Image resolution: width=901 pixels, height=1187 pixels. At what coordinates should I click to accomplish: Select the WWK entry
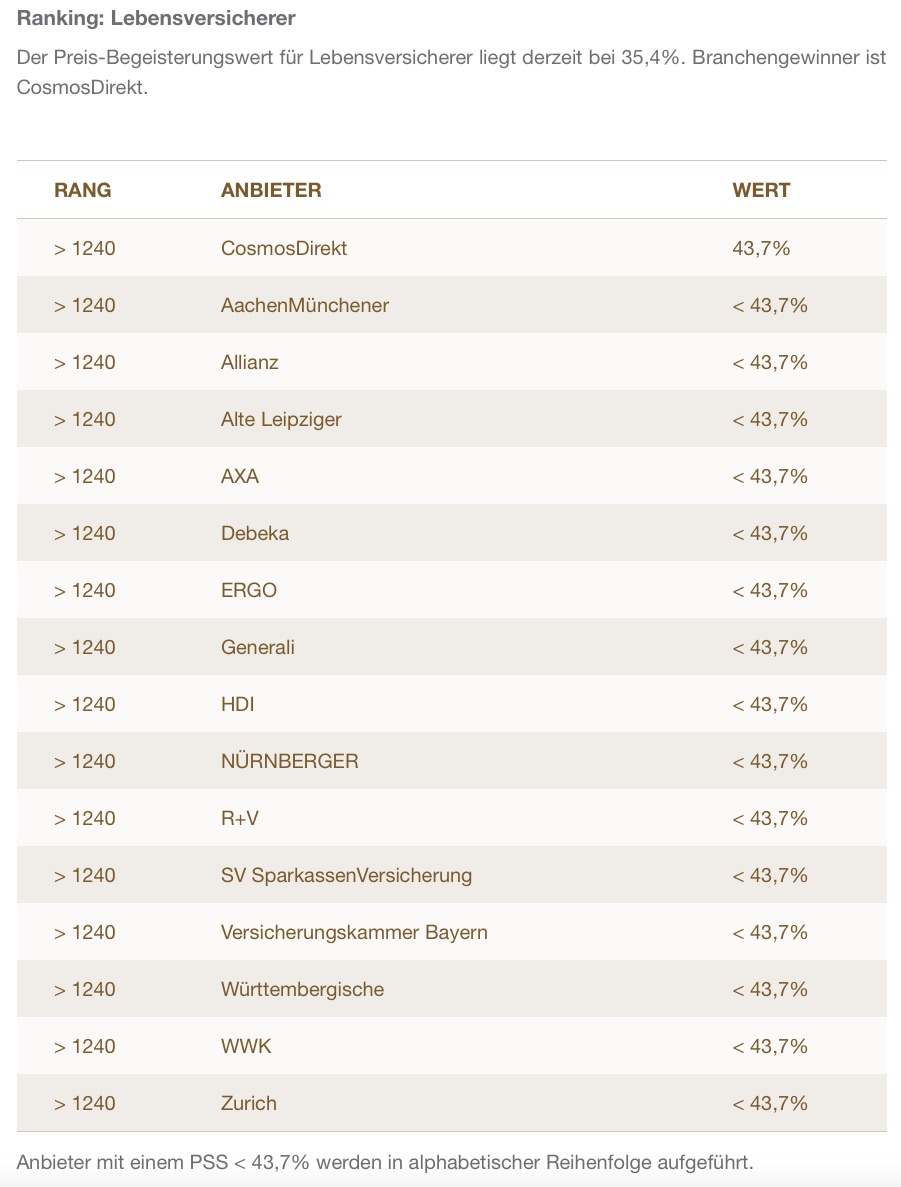246,1046
